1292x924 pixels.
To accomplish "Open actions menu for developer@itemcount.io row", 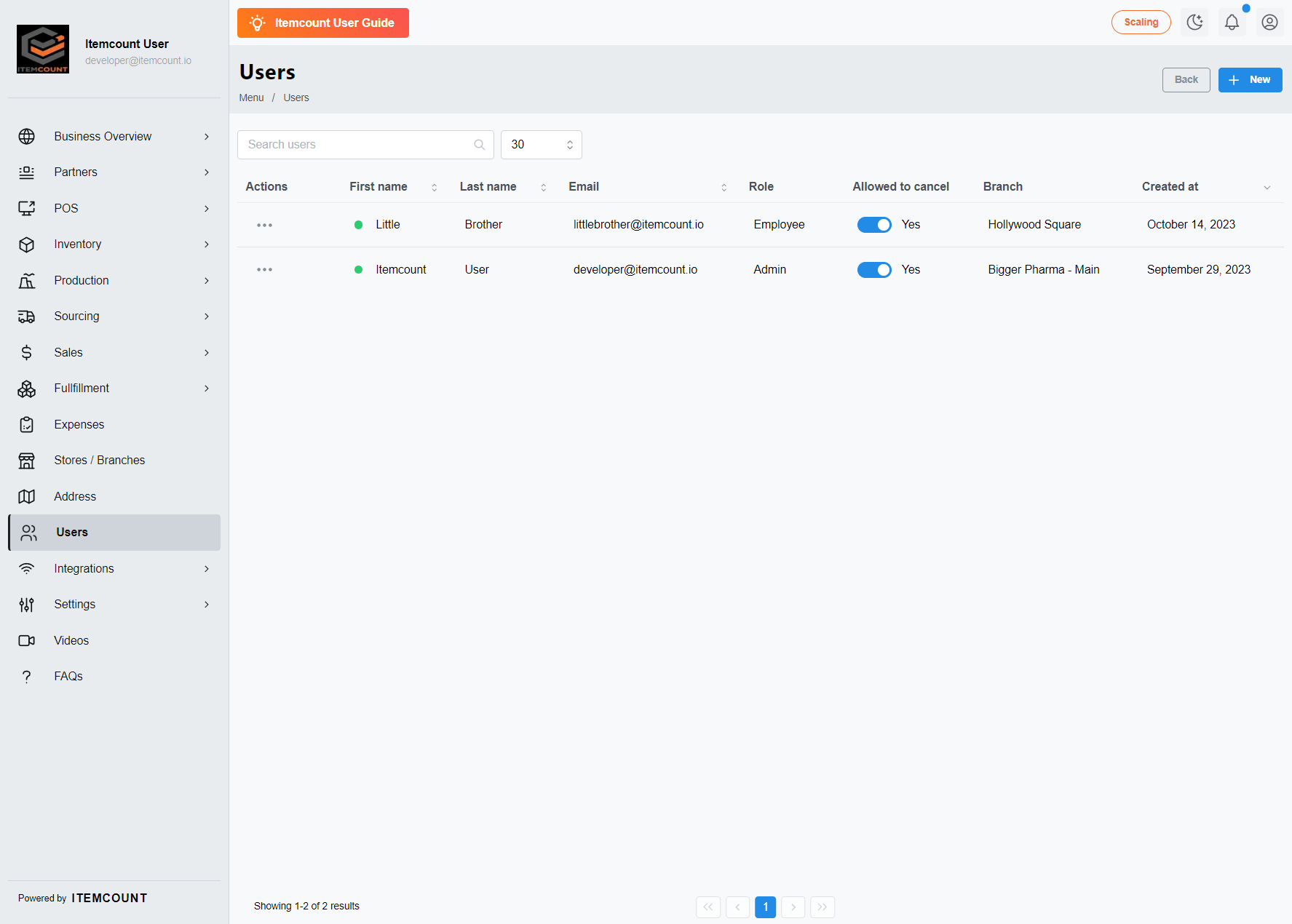I will (x=264, y=270).
